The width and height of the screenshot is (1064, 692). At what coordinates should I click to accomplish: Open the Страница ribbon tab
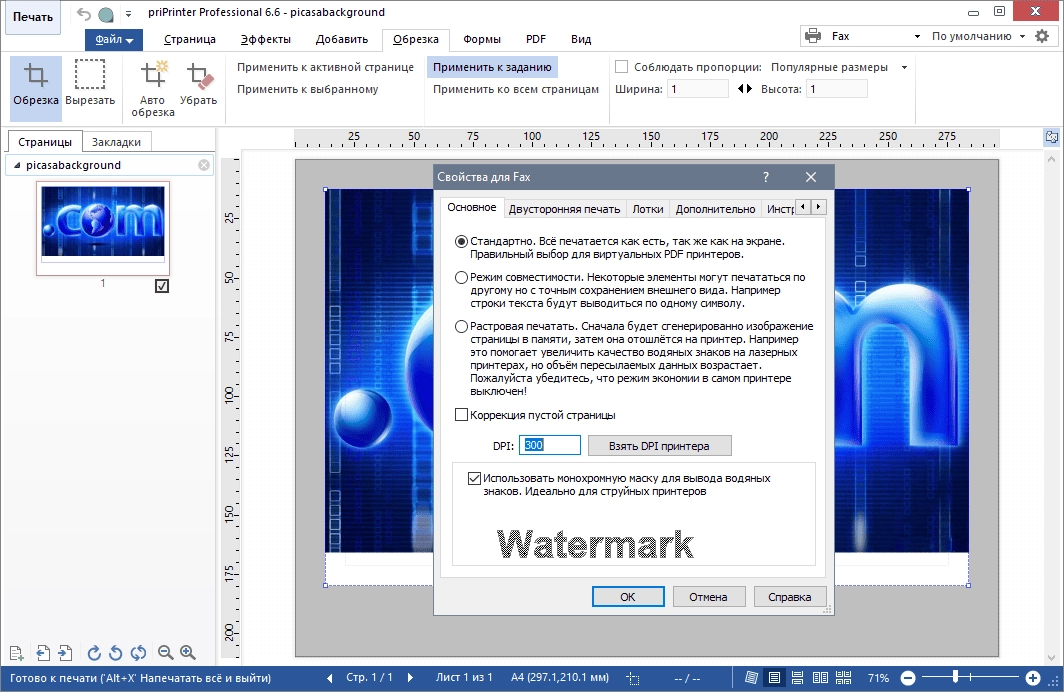pos(190,39)
